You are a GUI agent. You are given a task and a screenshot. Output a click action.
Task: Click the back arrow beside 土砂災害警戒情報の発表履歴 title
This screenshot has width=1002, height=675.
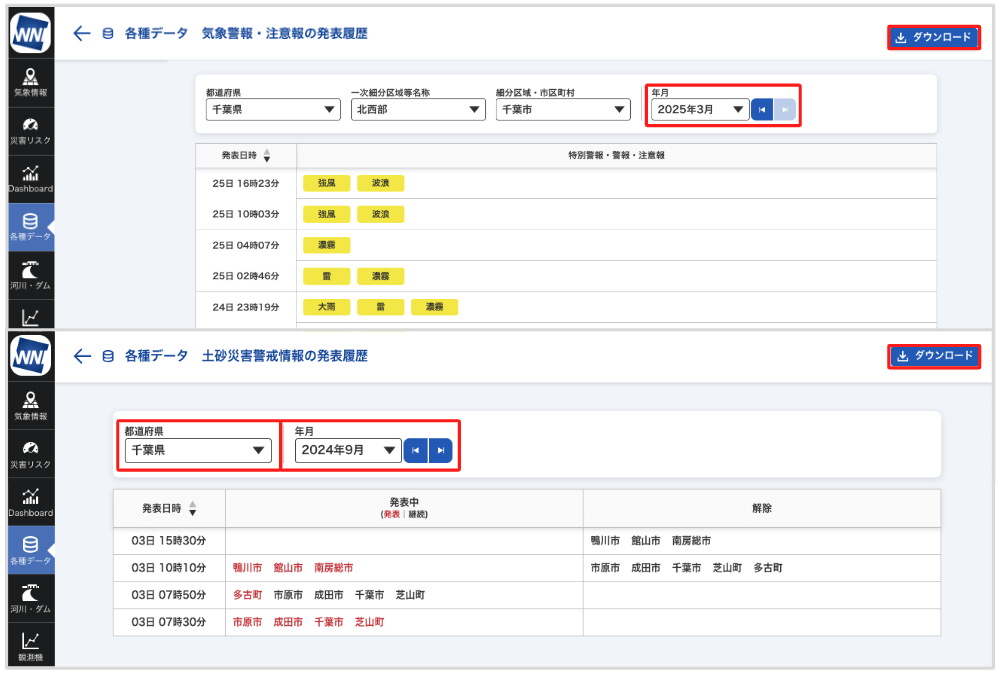(x=82, y=356)
